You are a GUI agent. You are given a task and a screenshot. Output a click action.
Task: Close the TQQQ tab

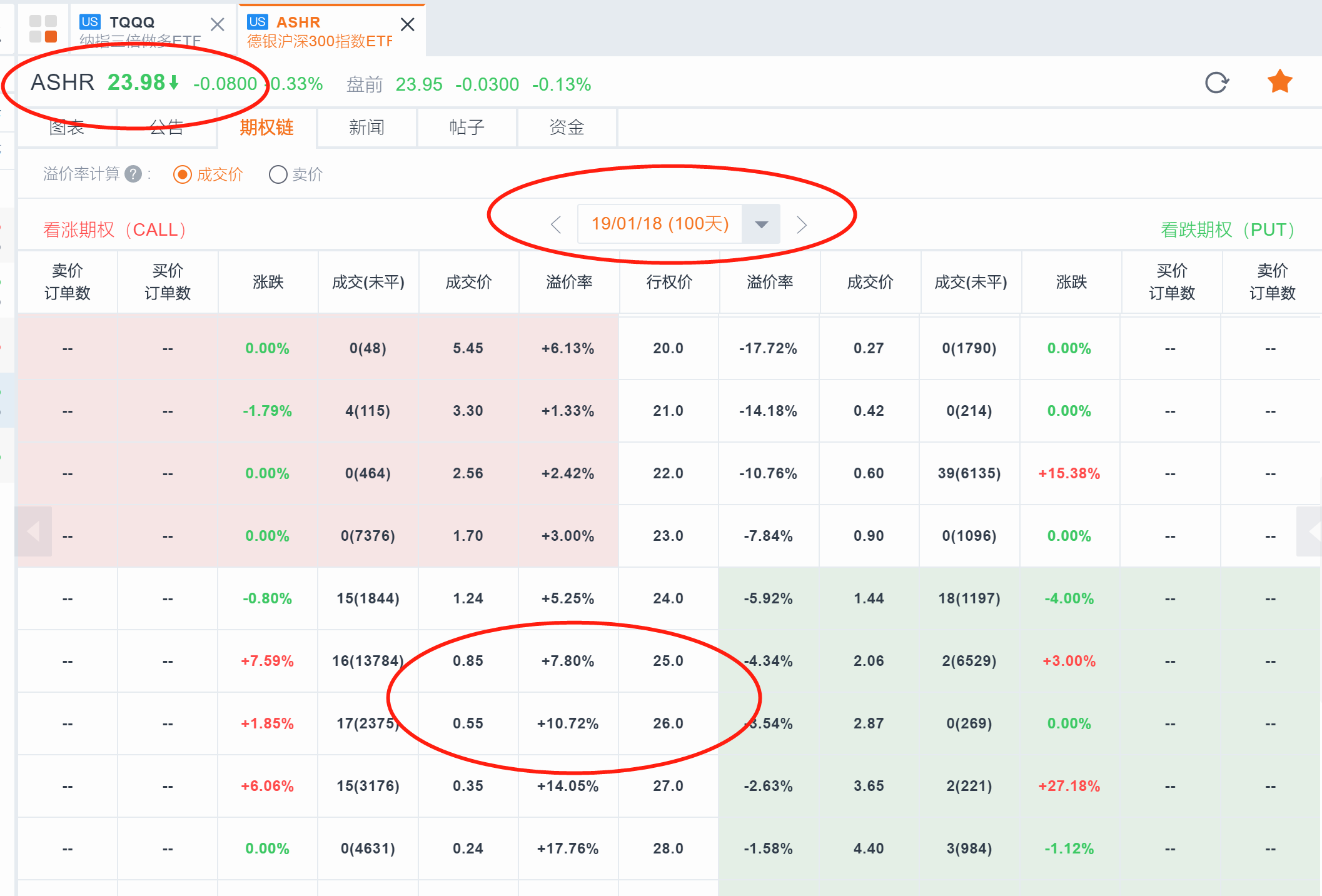coord(217,25)
